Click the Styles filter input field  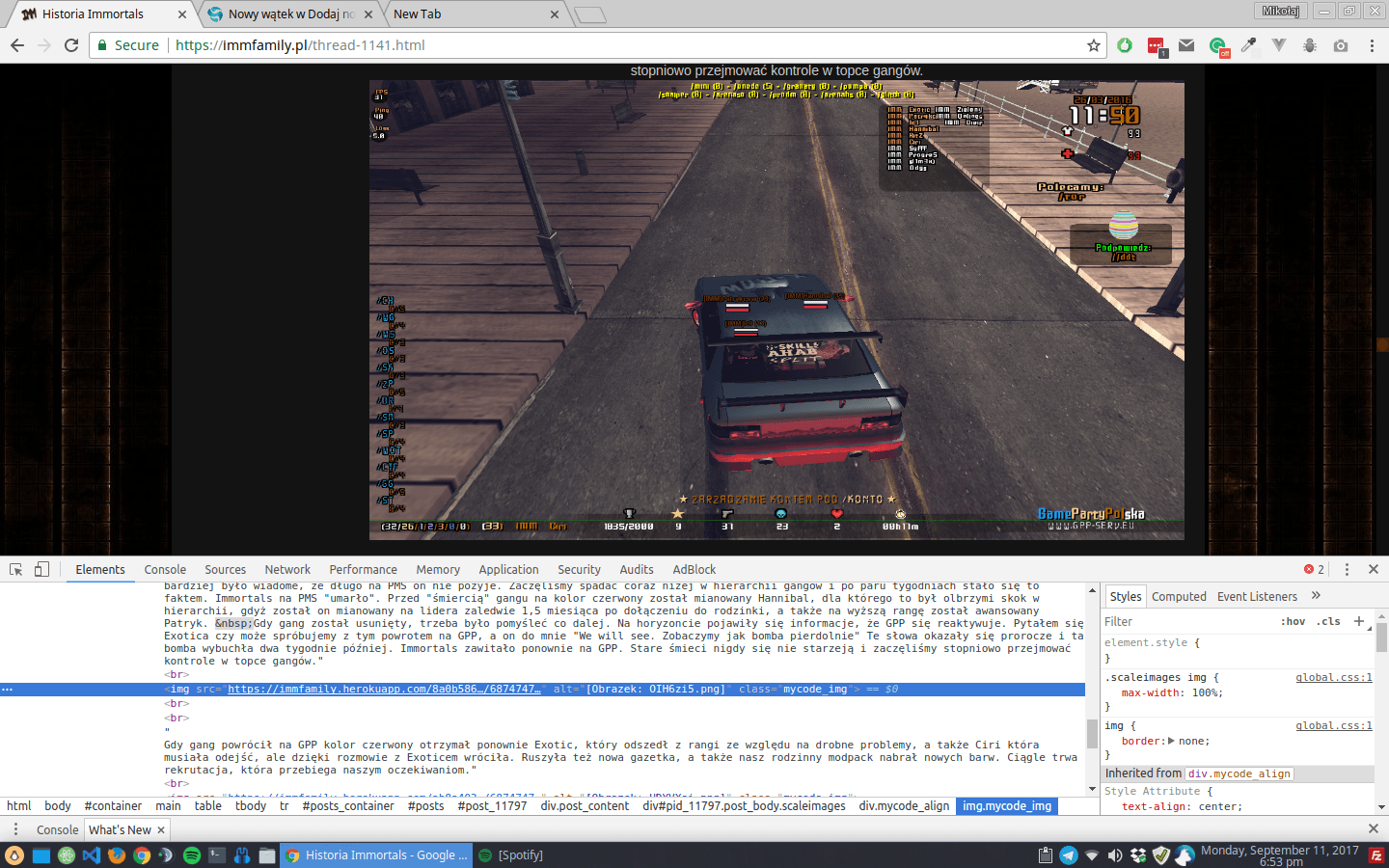point(1186,622)
